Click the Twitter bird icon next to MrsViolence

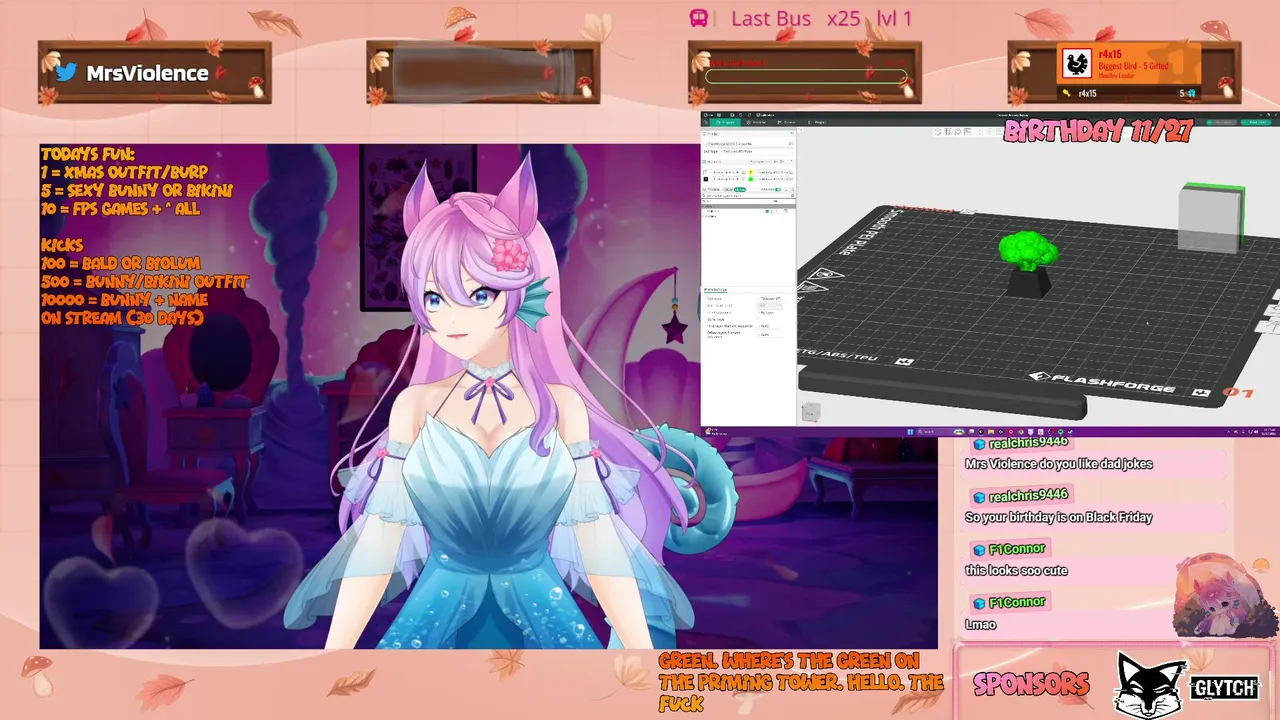click(x=66, y=72)
